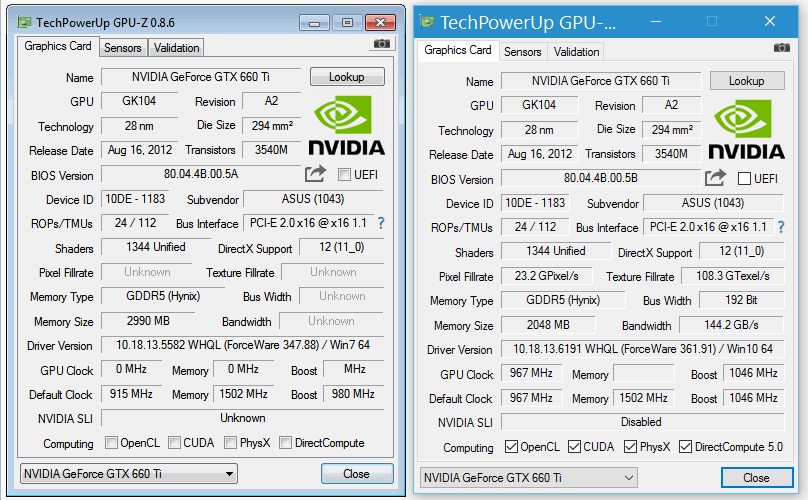Click Memory Type GDDR5 (Hynix) in right window

[x=563, y=301]
